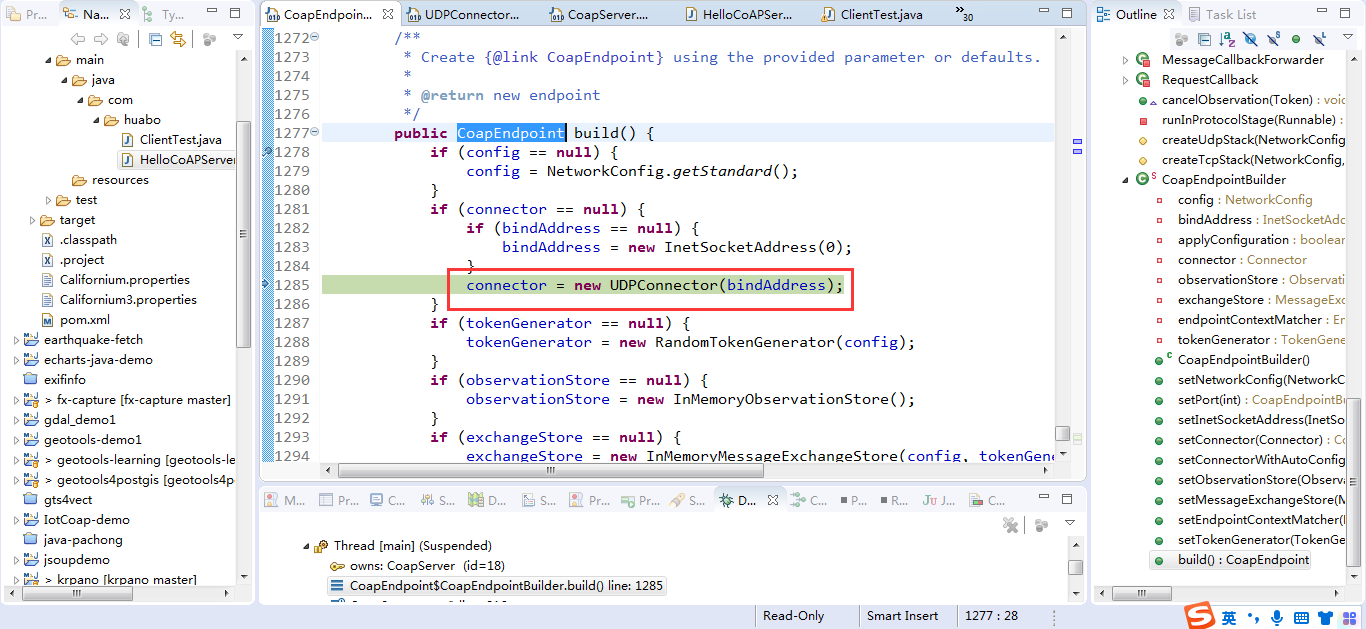Open Outline view menu dropdown
1366x629 pixels.
(x=1348, y=38)
